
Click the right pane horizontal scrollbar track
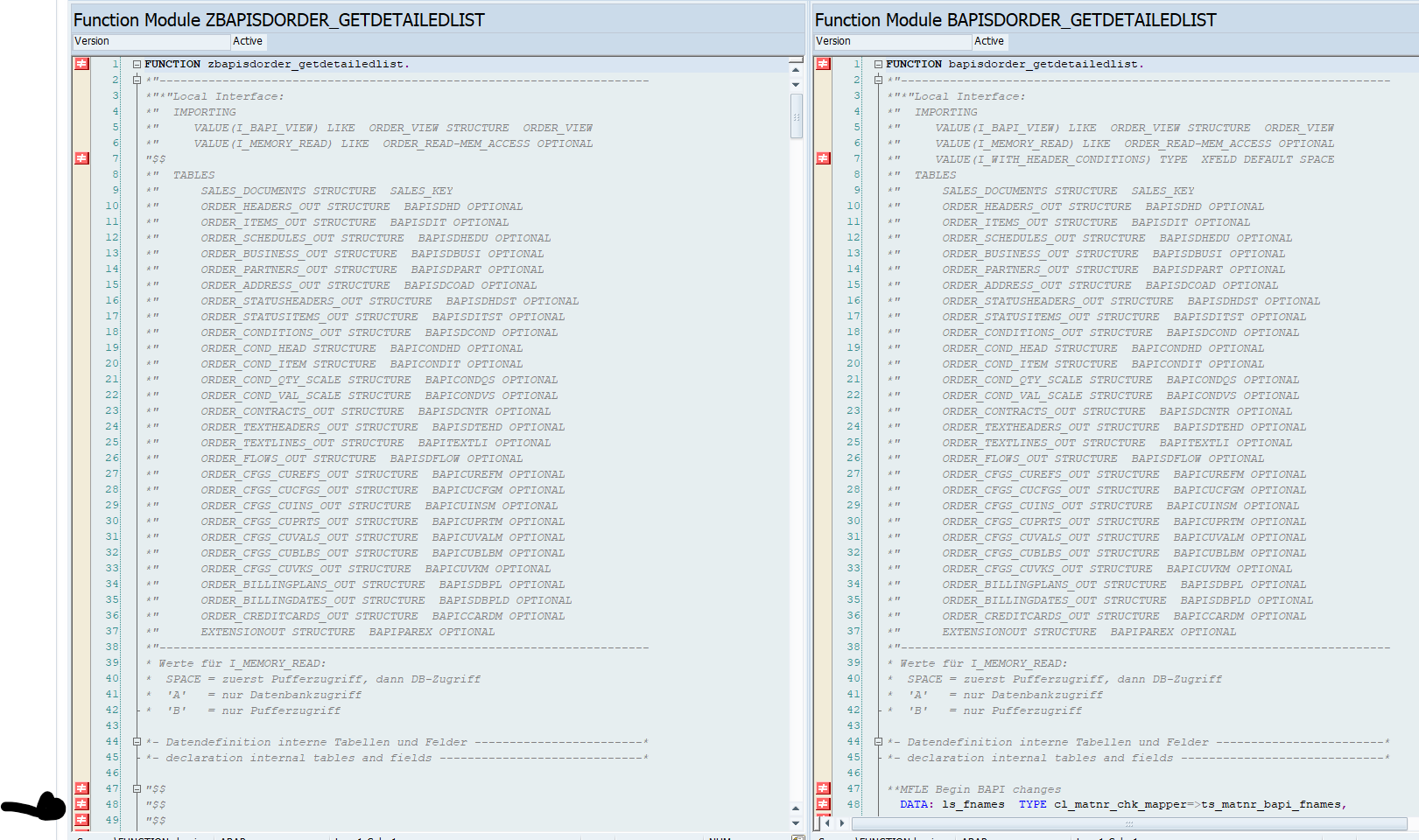pyautogui.click(x=1128, y=823)
